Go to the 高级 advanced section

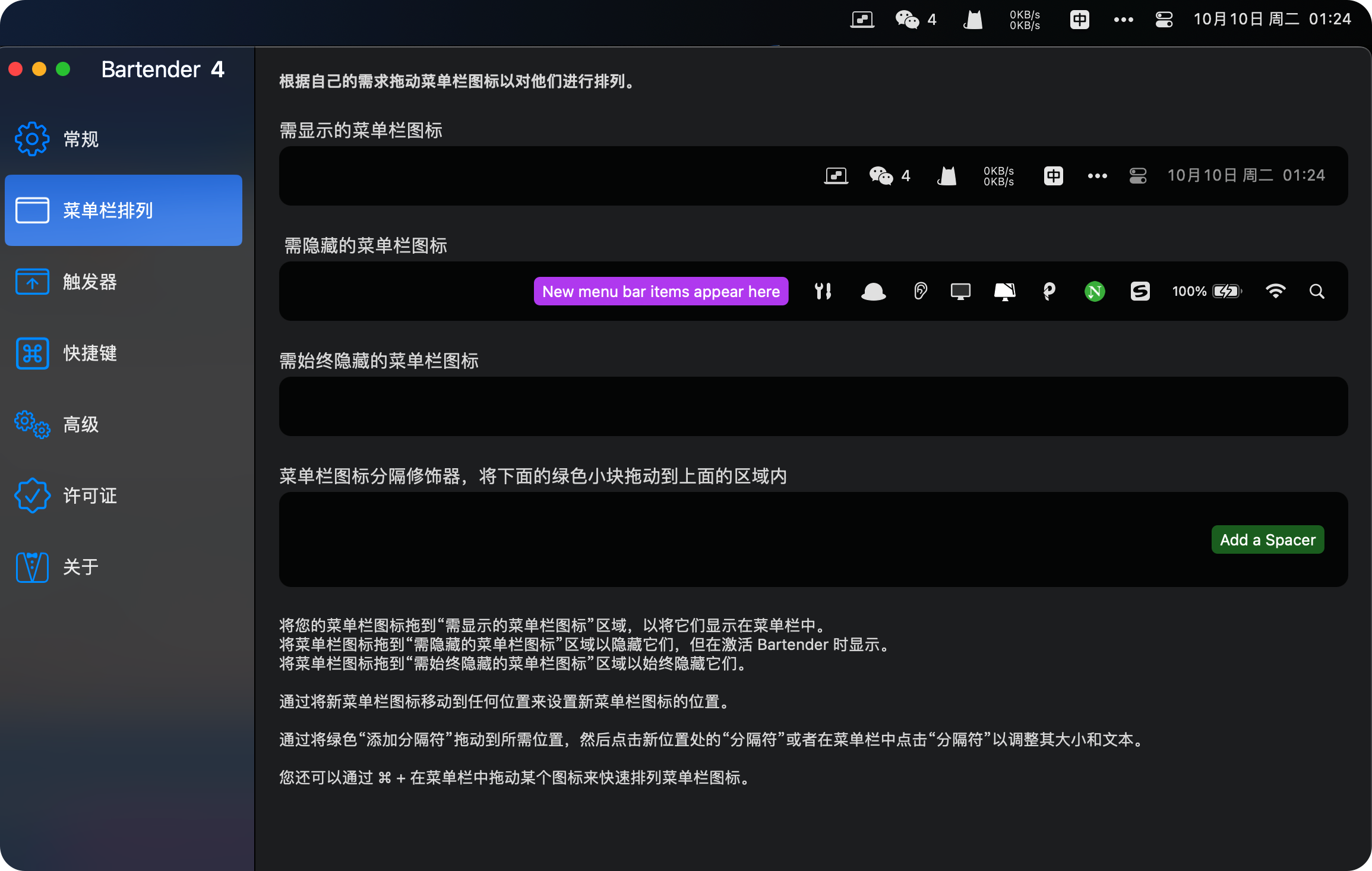click(81, 424)
